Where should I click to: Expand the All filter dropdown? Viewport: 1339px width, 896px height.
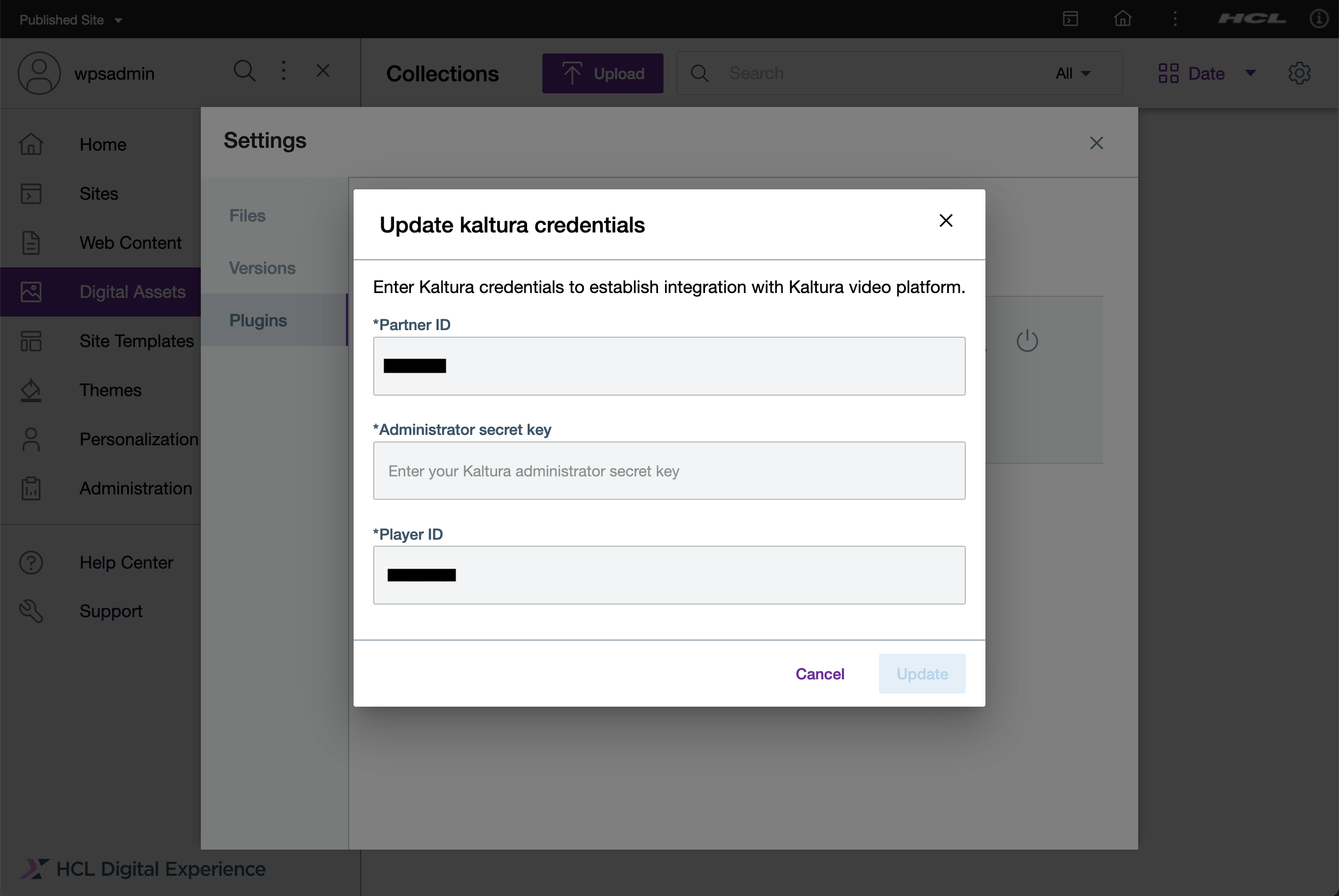1072,73
